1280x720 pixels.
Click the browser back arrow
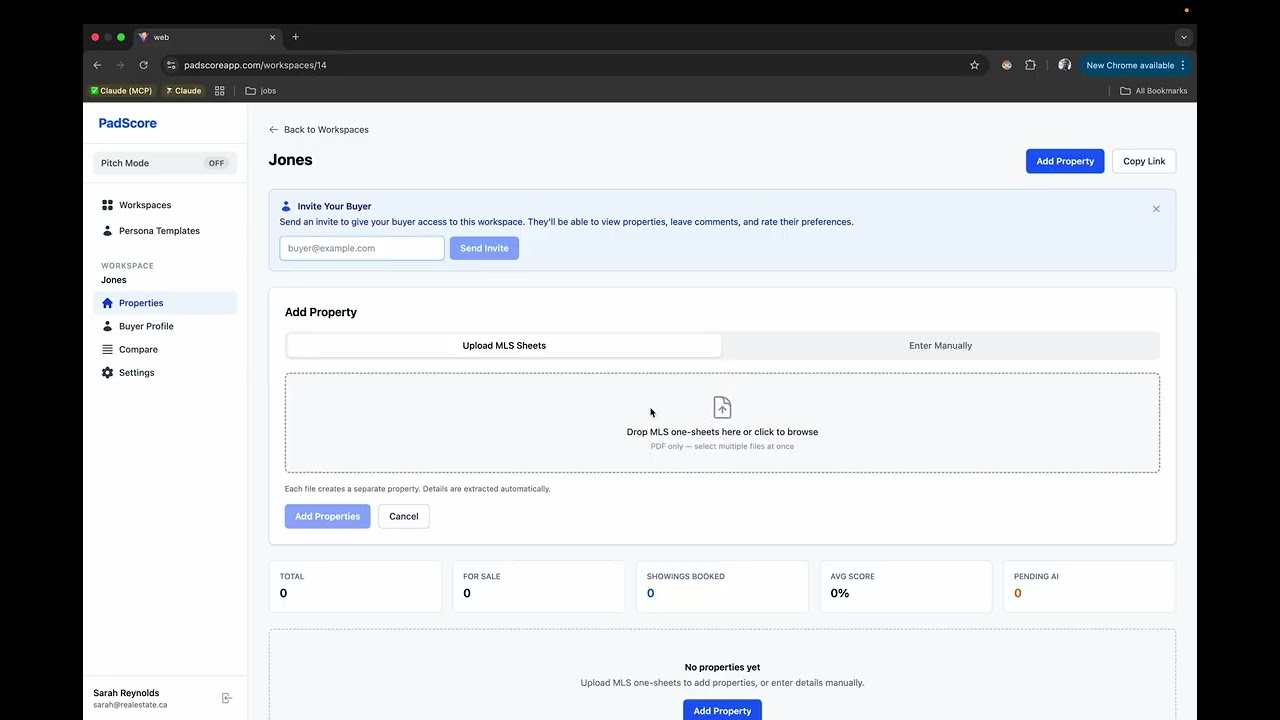[97, 65]
